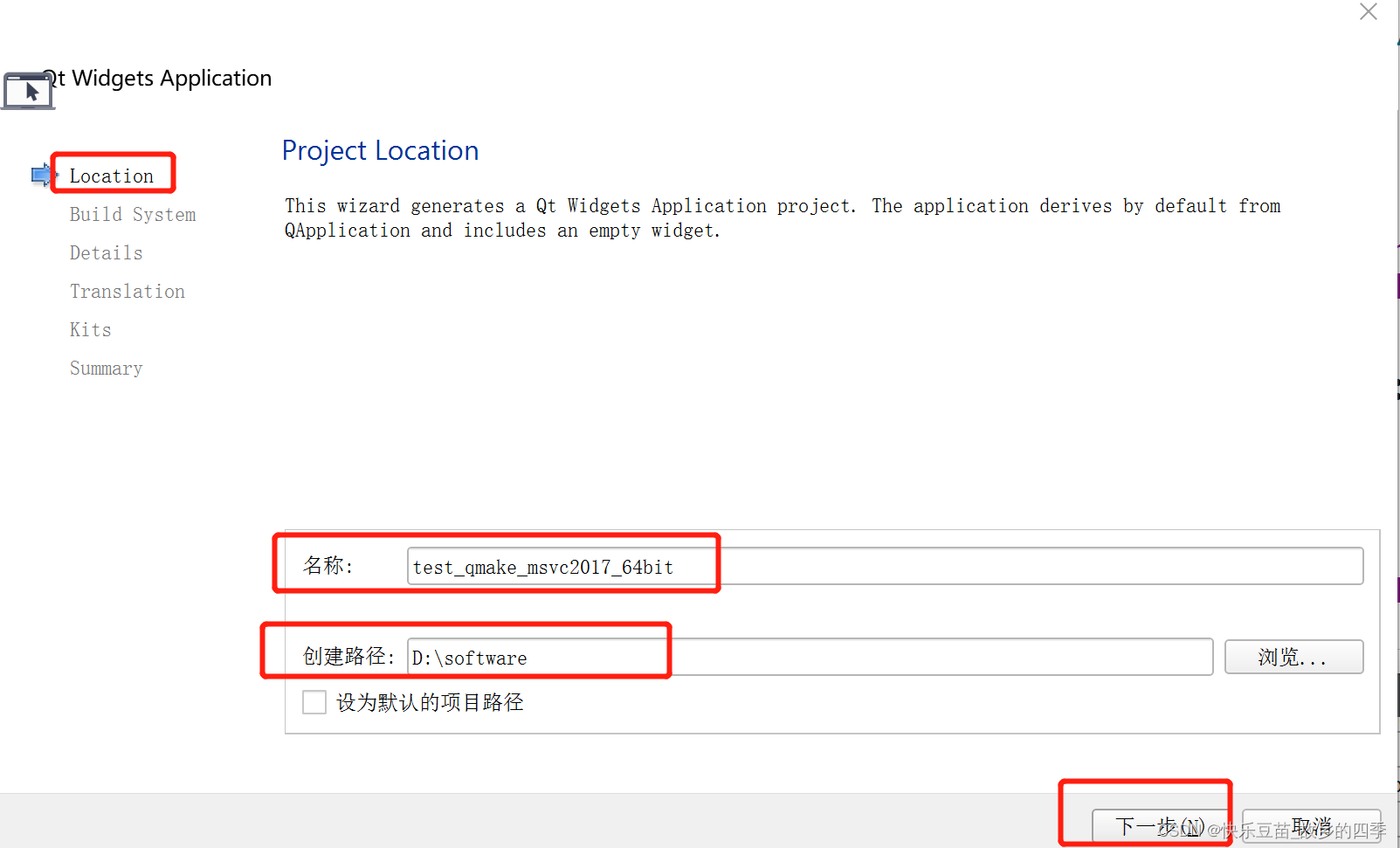
Task: Click the Project Location heading
Action: 380,150
